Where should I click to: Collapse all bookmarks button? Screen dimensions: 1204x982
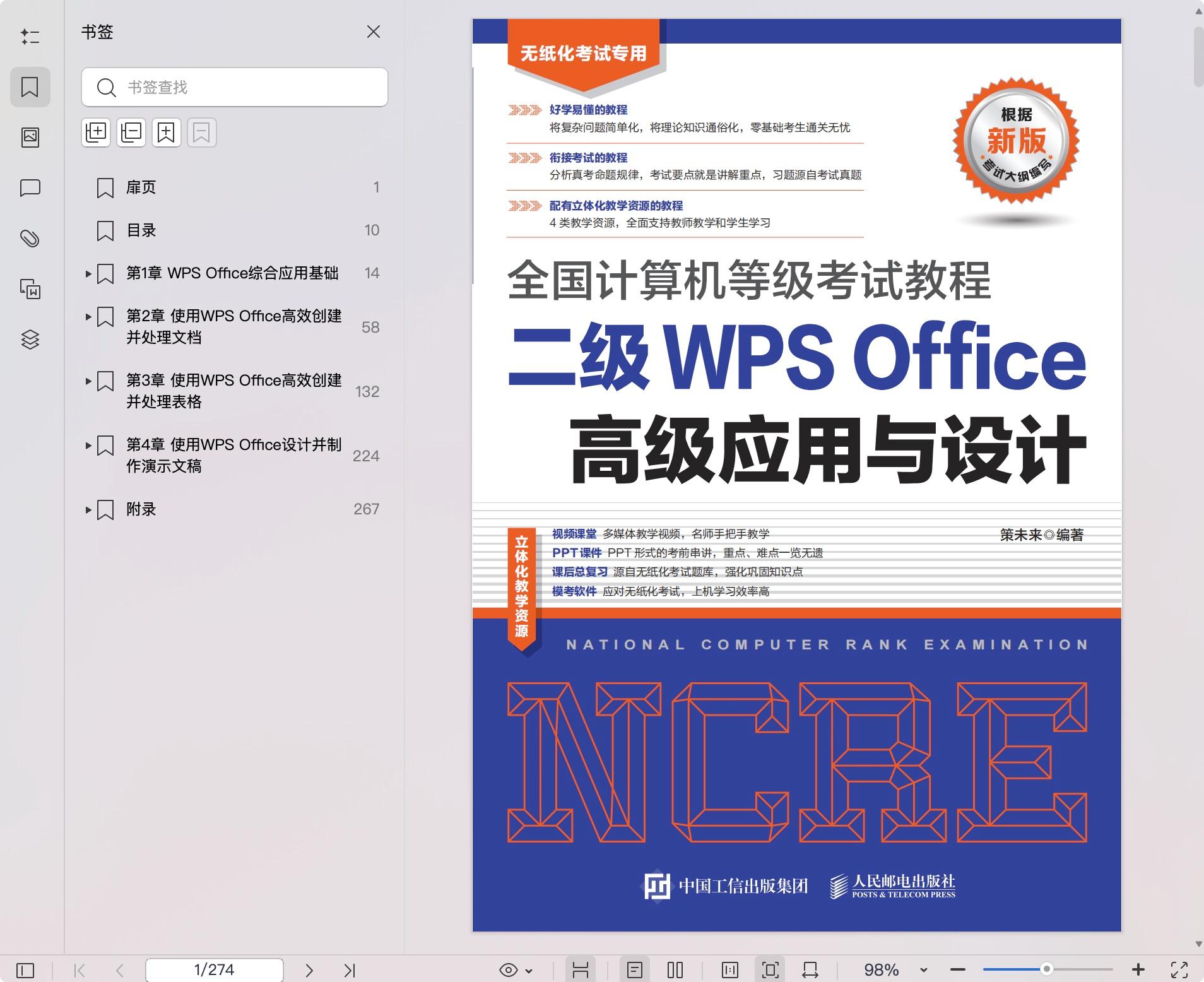pyautogui.click(x=131, y=133)
